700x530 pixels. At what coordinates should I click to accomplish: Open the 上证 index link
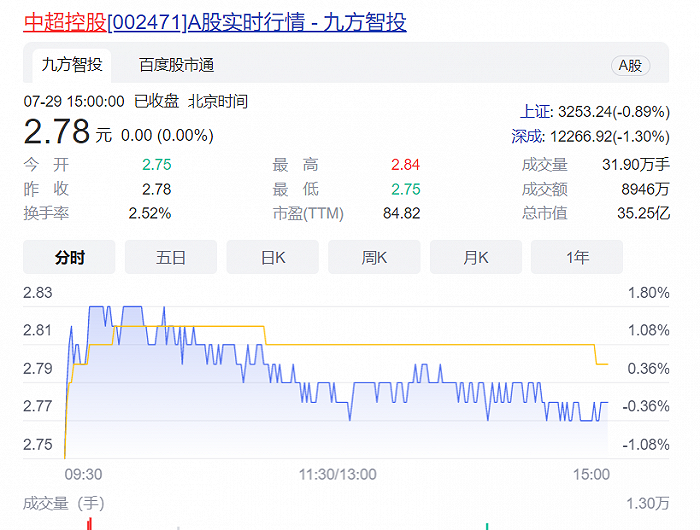(x=535, y=112)
